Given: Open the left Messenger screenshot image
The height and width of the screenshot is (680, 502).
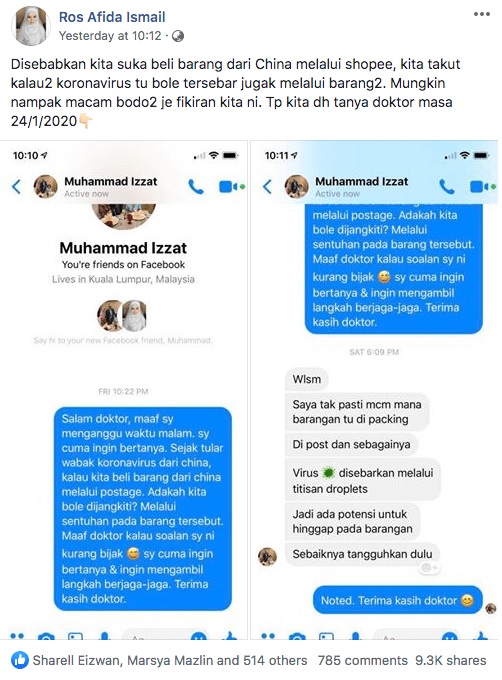Looking at the screenshot, I should (x=124, y=390).
